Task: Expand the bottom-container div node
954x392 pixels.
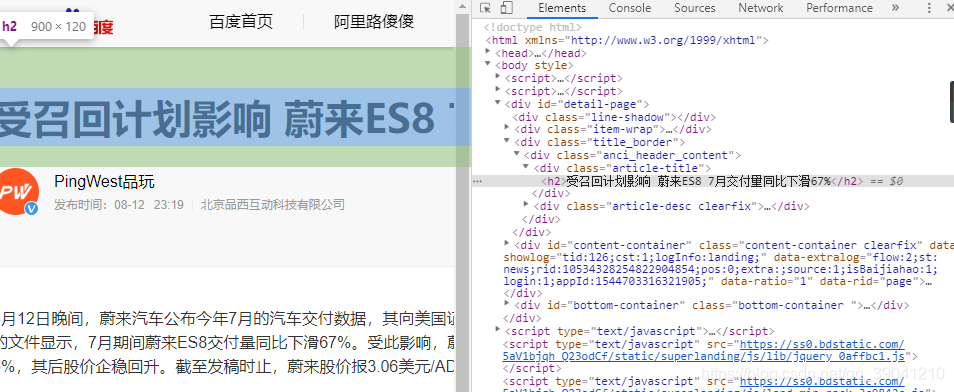Action: point(508,304)
